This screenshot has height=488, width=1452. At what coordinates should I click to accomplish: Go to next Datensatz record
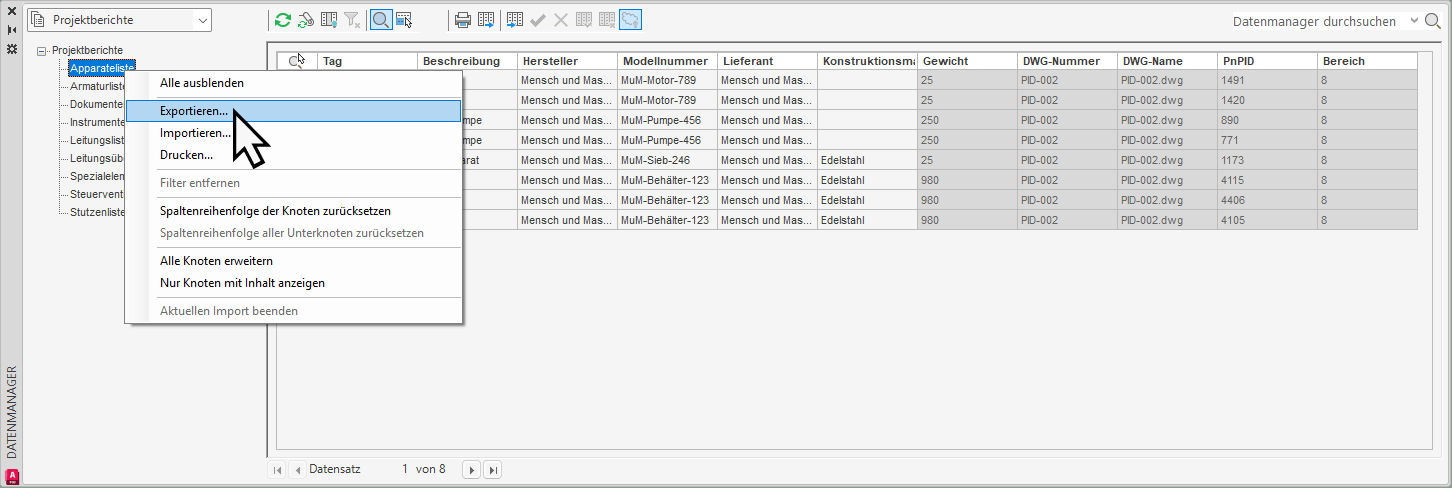click(470, 469)
